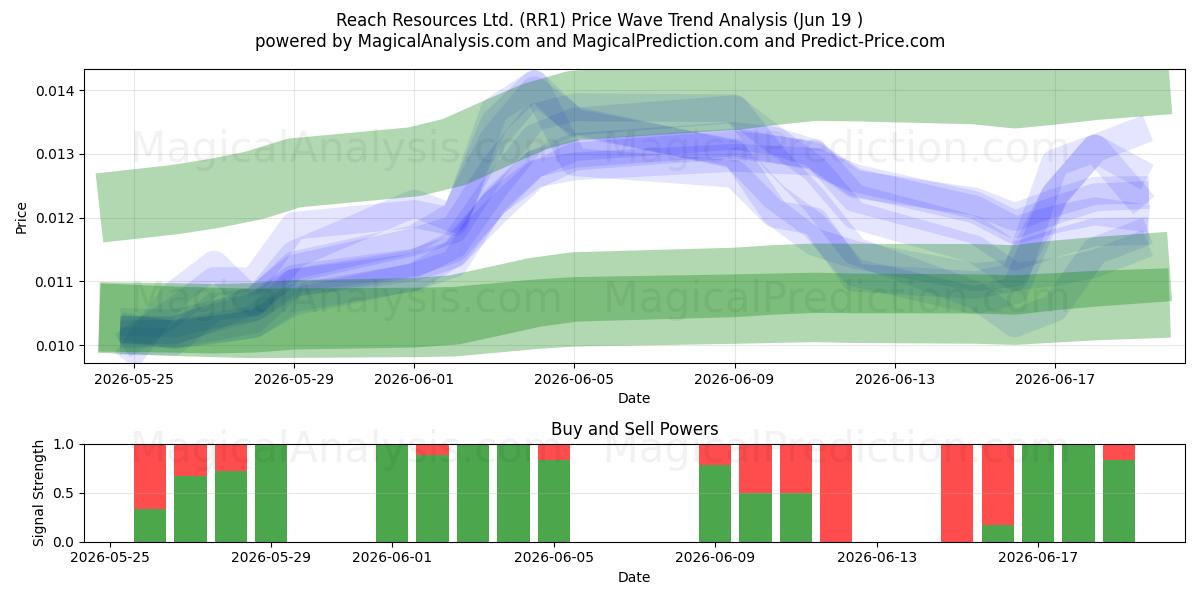Select green segment of June 11 bar
The height and width of the screenshot is (600, 1200).
pyautogui.click(x=796, y=518)
